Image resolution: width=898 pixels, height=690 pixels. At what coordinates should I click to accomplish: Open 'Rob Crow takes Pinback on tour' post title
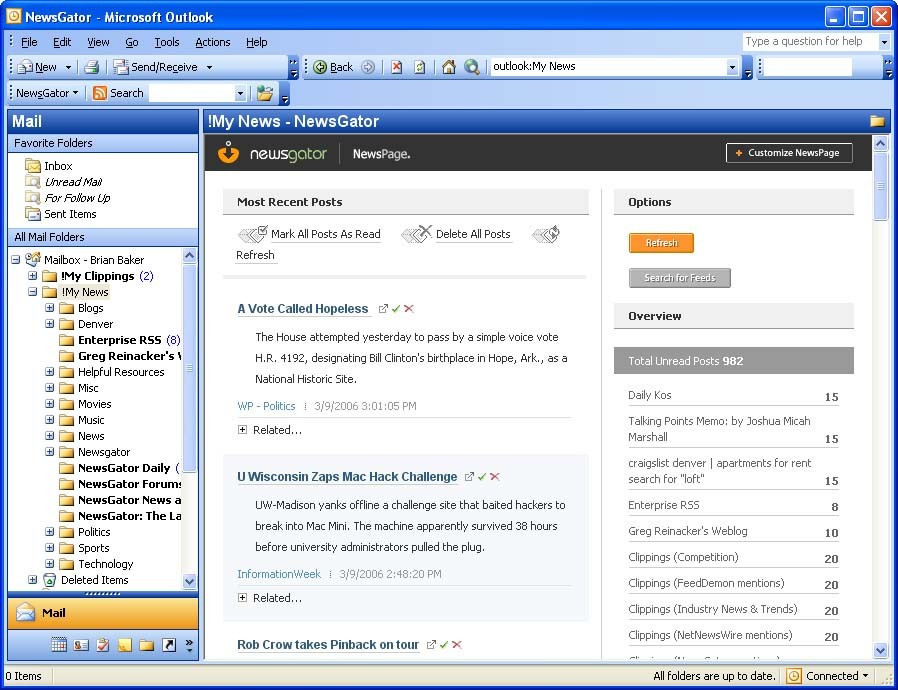tap(328, 644)
